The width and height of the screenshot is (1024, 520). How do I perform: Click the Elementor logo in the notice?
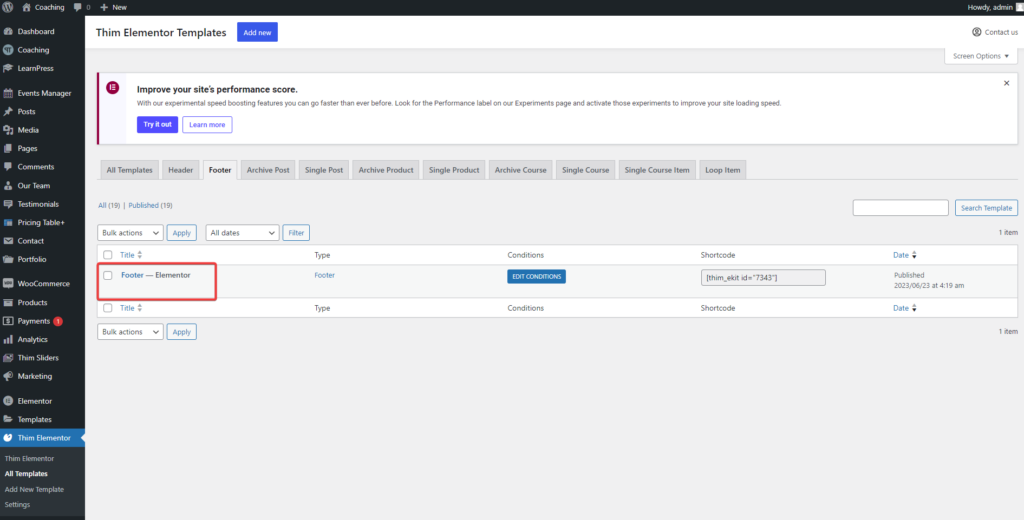(x=112, y=87)
